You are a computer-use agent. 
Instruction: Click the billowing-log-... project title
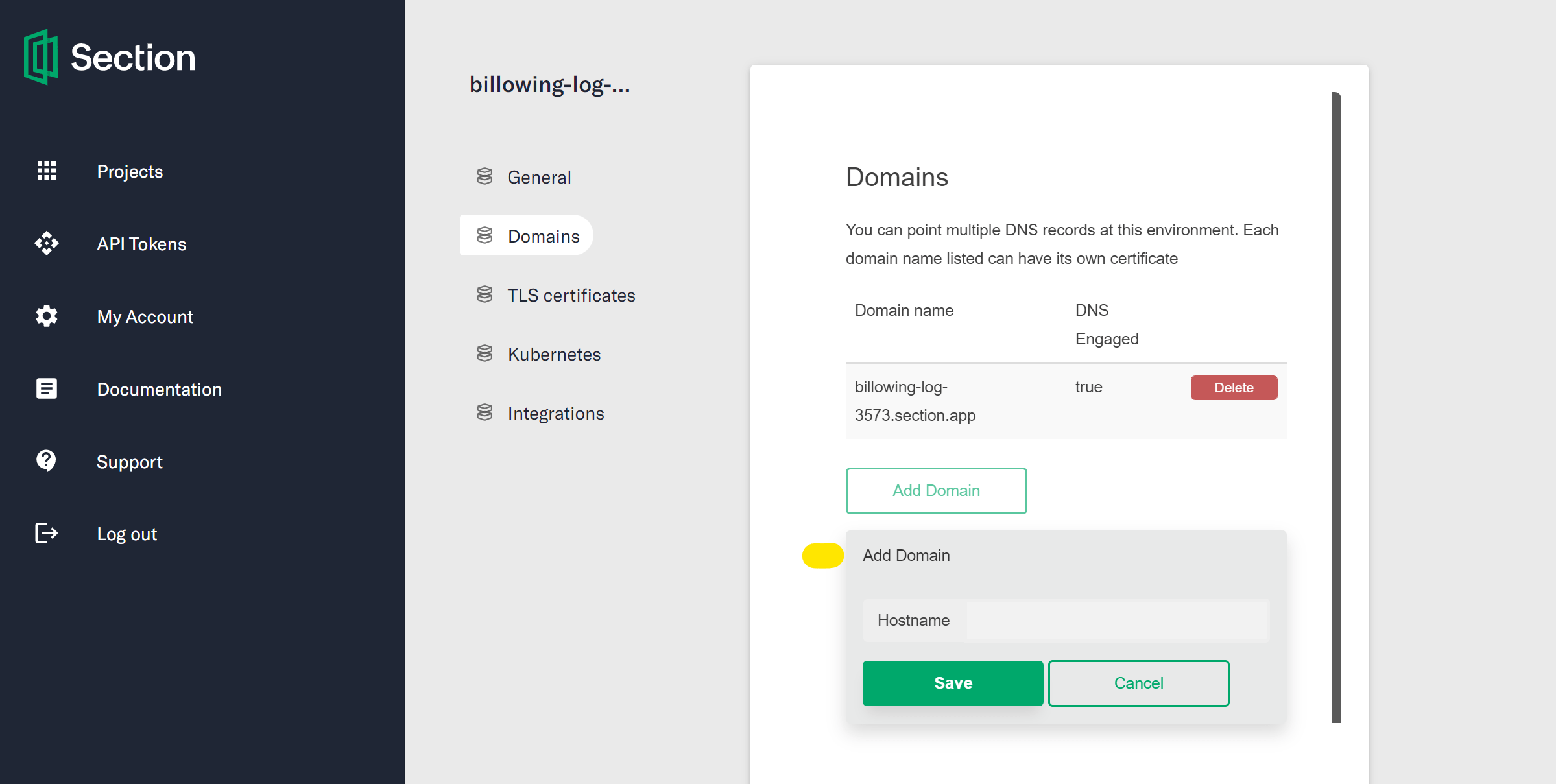[x=550, y=84]
